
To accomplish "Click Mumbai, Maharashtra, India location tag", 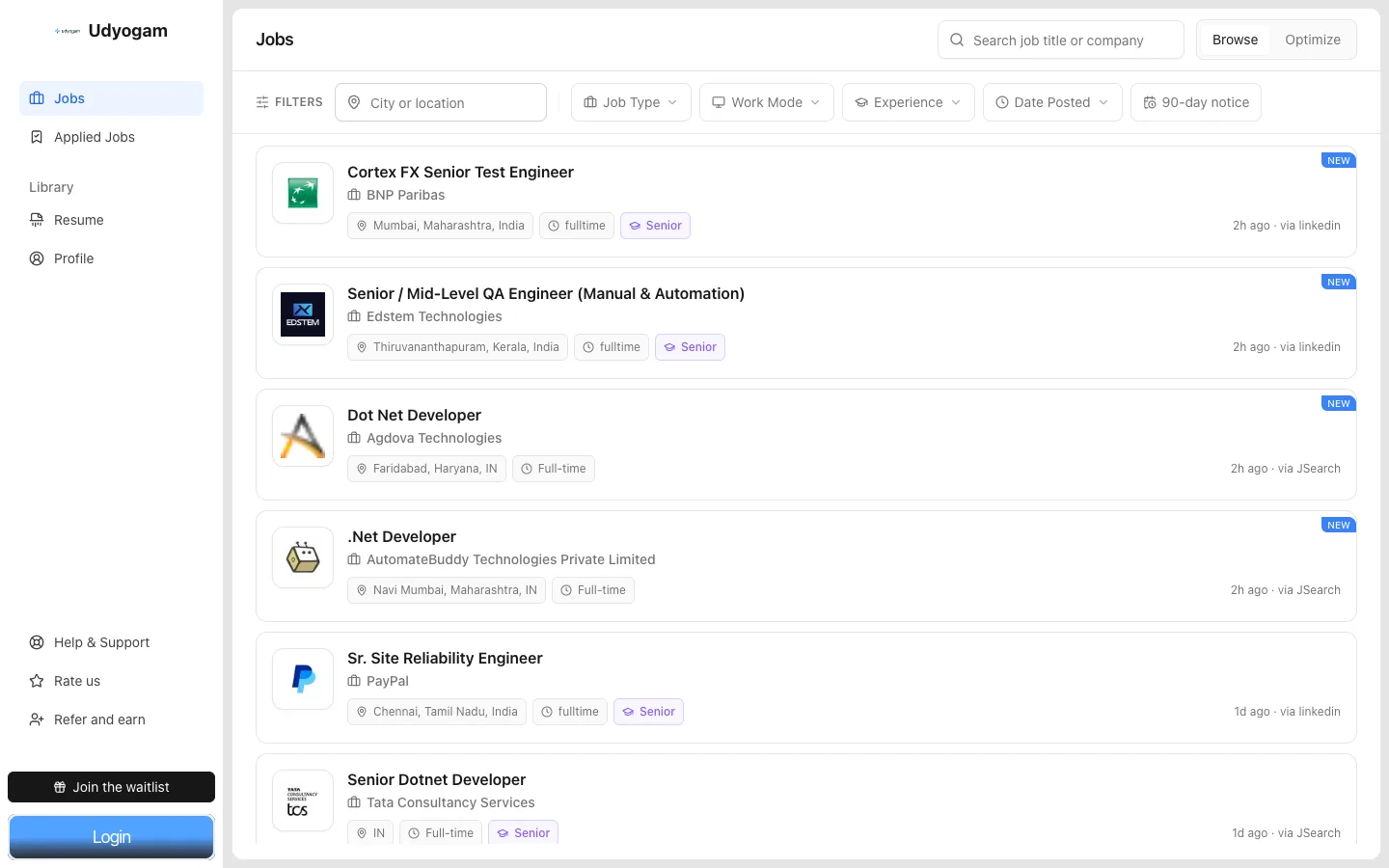I will pyautogui.click(x=440, y=226).
